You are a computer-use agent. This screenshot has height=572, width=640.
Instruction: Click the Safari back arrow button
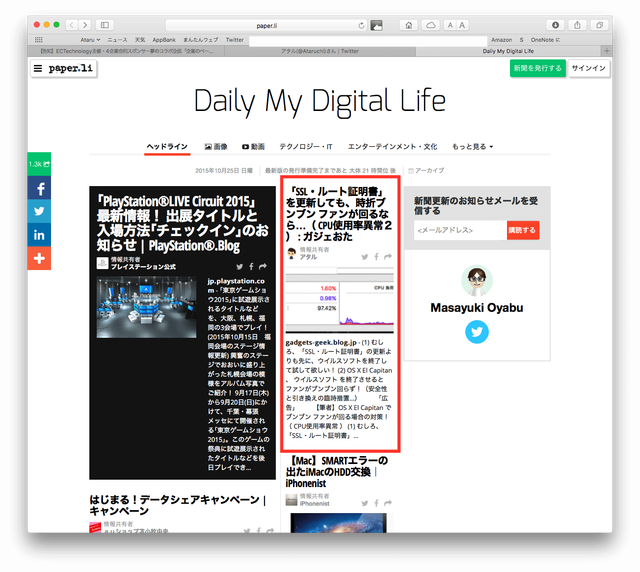tap(72, 25)
